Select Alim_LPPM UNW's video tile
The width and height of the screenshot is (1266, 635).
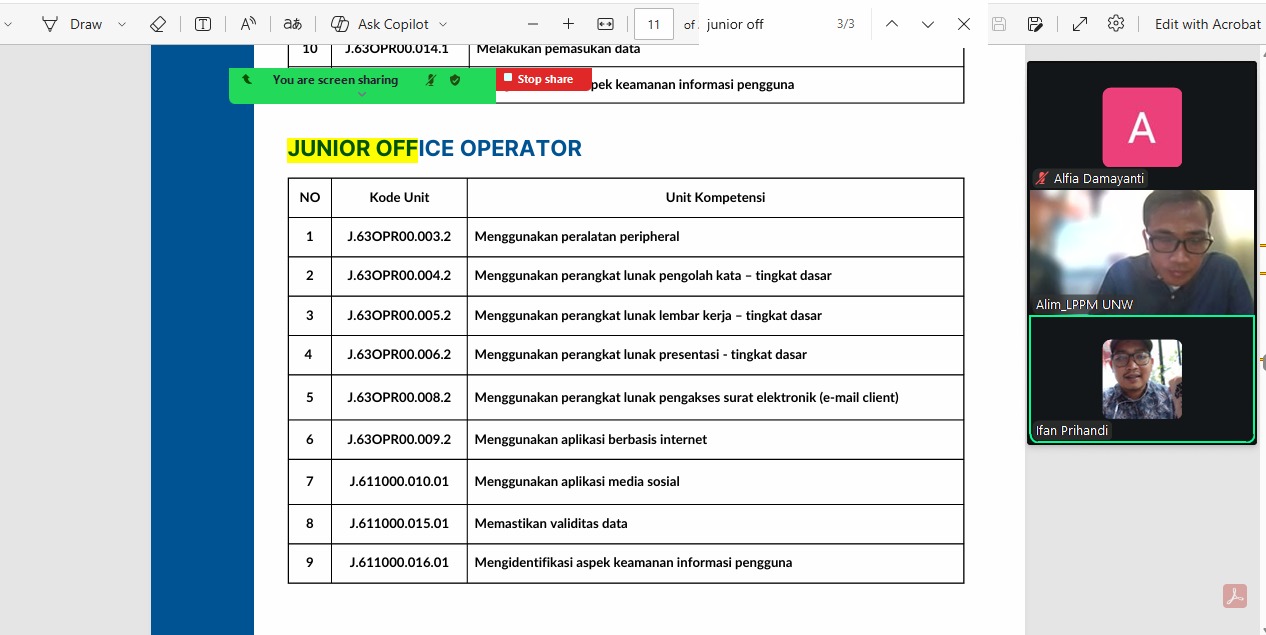pos(1142,252)
